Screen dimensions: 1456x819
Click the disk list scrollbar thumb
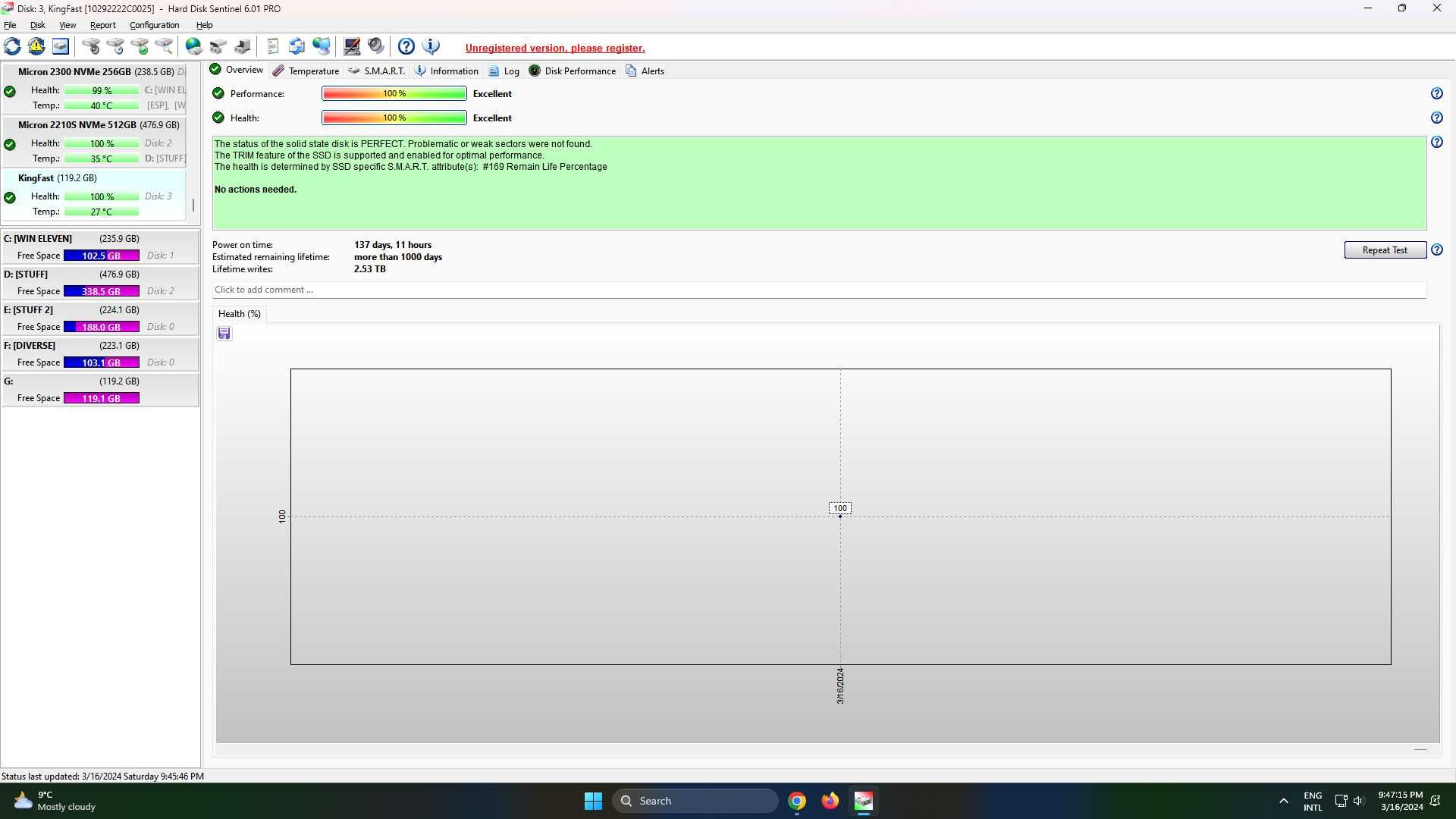(193, 206)
